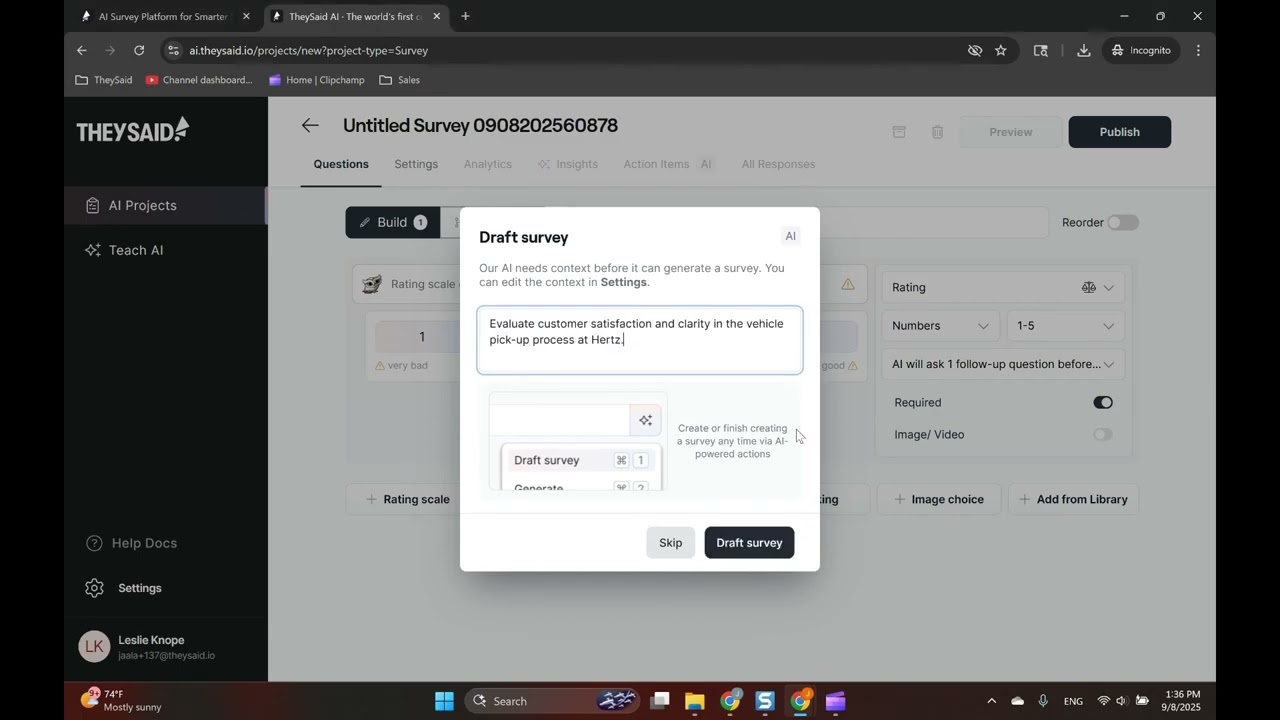Click site info icon in address bar
The height and width of the screenshot is (720, 1280).
174,50
